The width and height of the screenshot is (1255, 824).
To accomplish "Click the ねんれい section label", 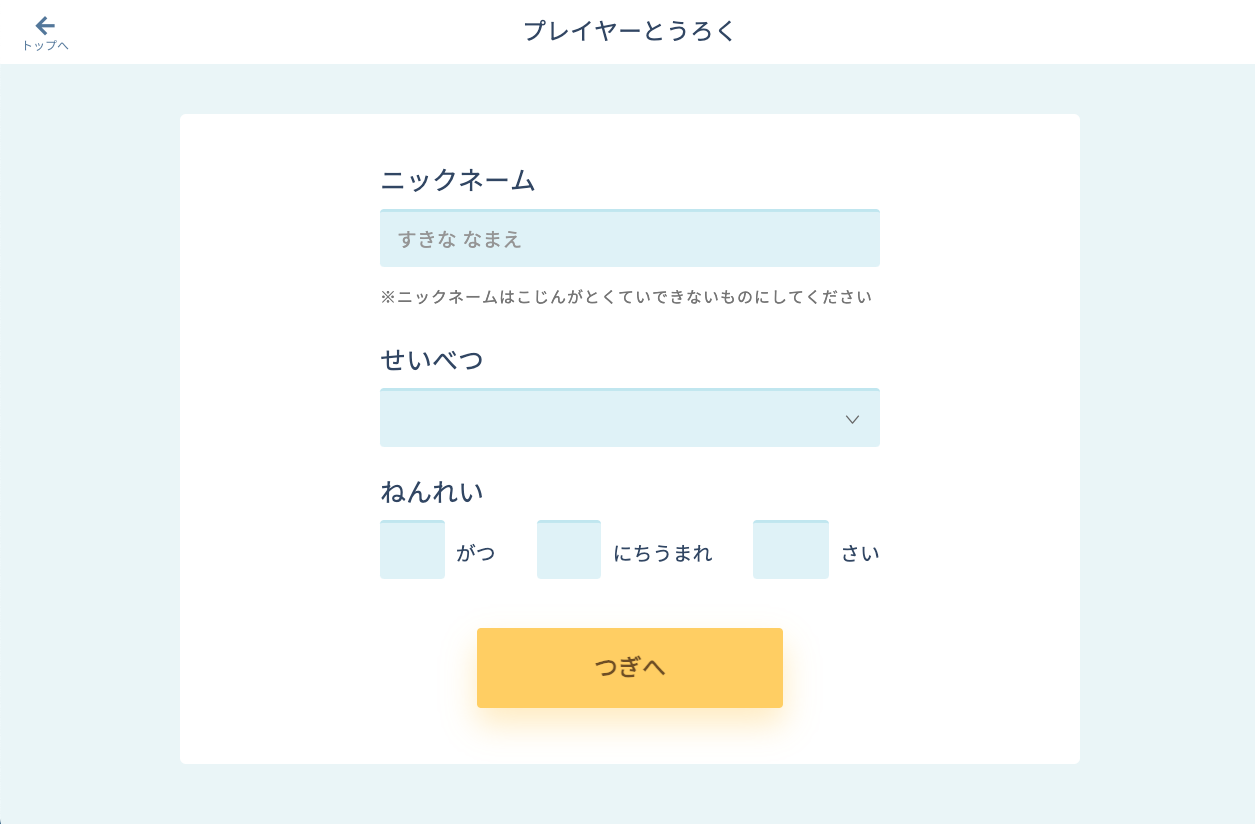I will [432, 492].
